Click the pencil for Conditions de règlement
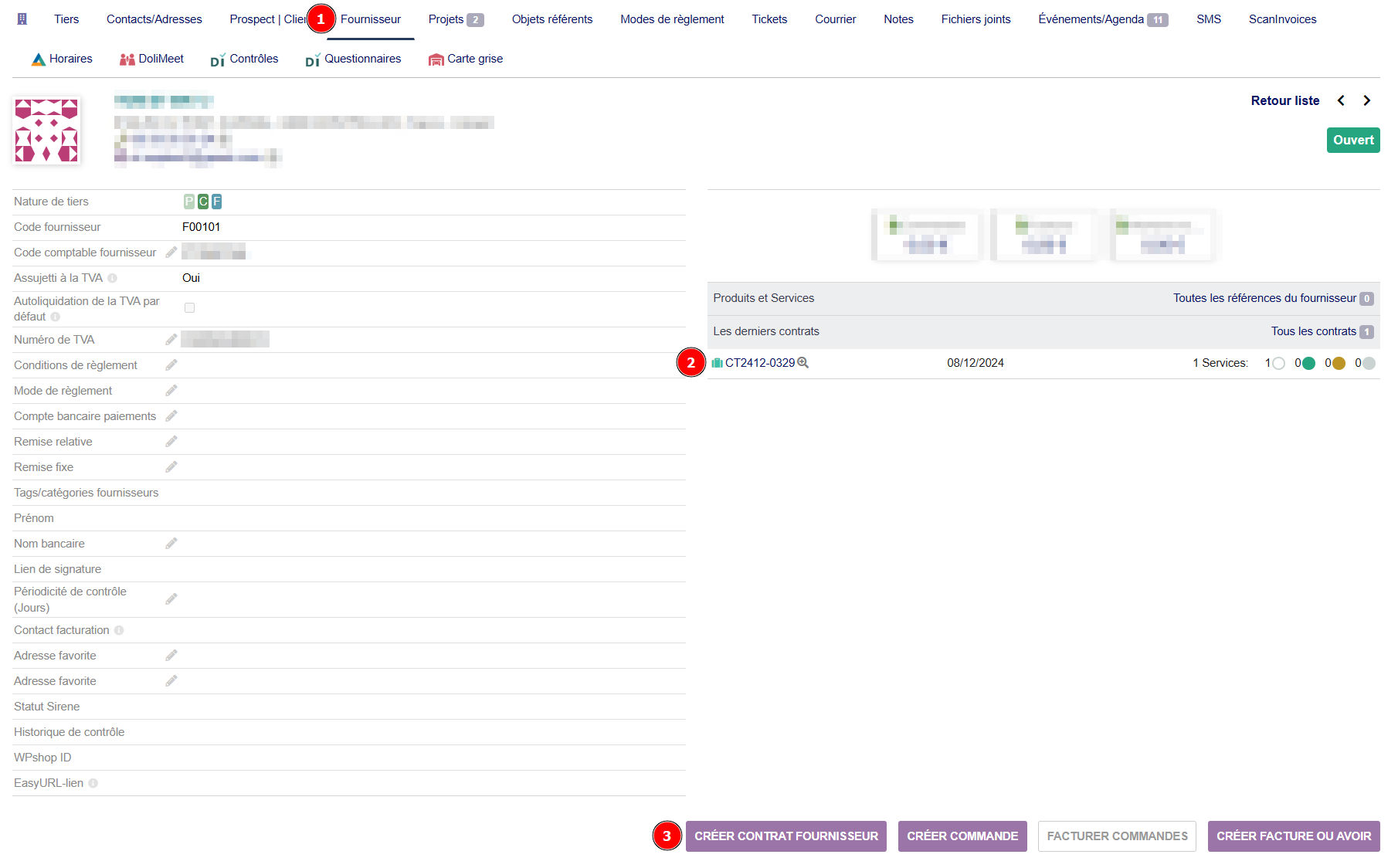The width and height of the screenshot is (1398, 868). tap(171, 365)
